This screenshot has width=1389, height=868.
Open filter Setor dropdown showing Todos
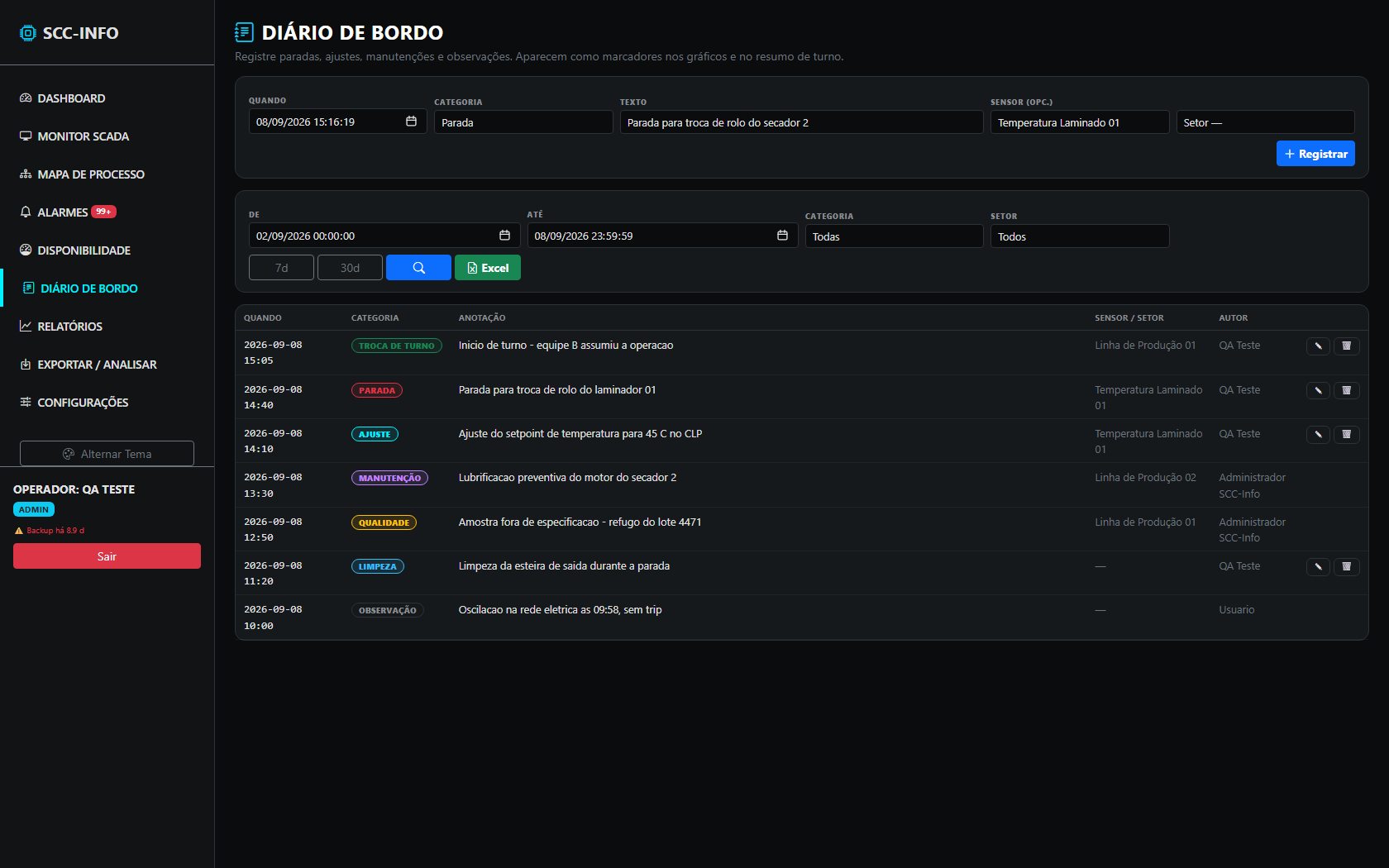pos(1080,236)
